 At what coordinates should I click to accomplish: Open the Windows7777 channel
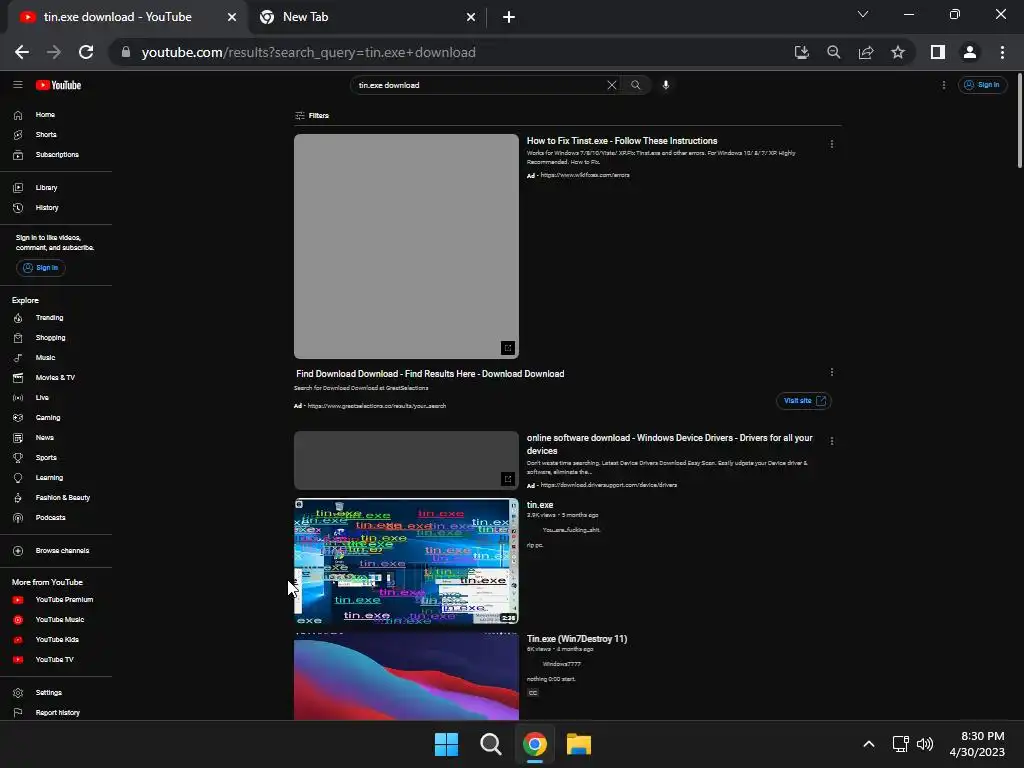(561, 664)
